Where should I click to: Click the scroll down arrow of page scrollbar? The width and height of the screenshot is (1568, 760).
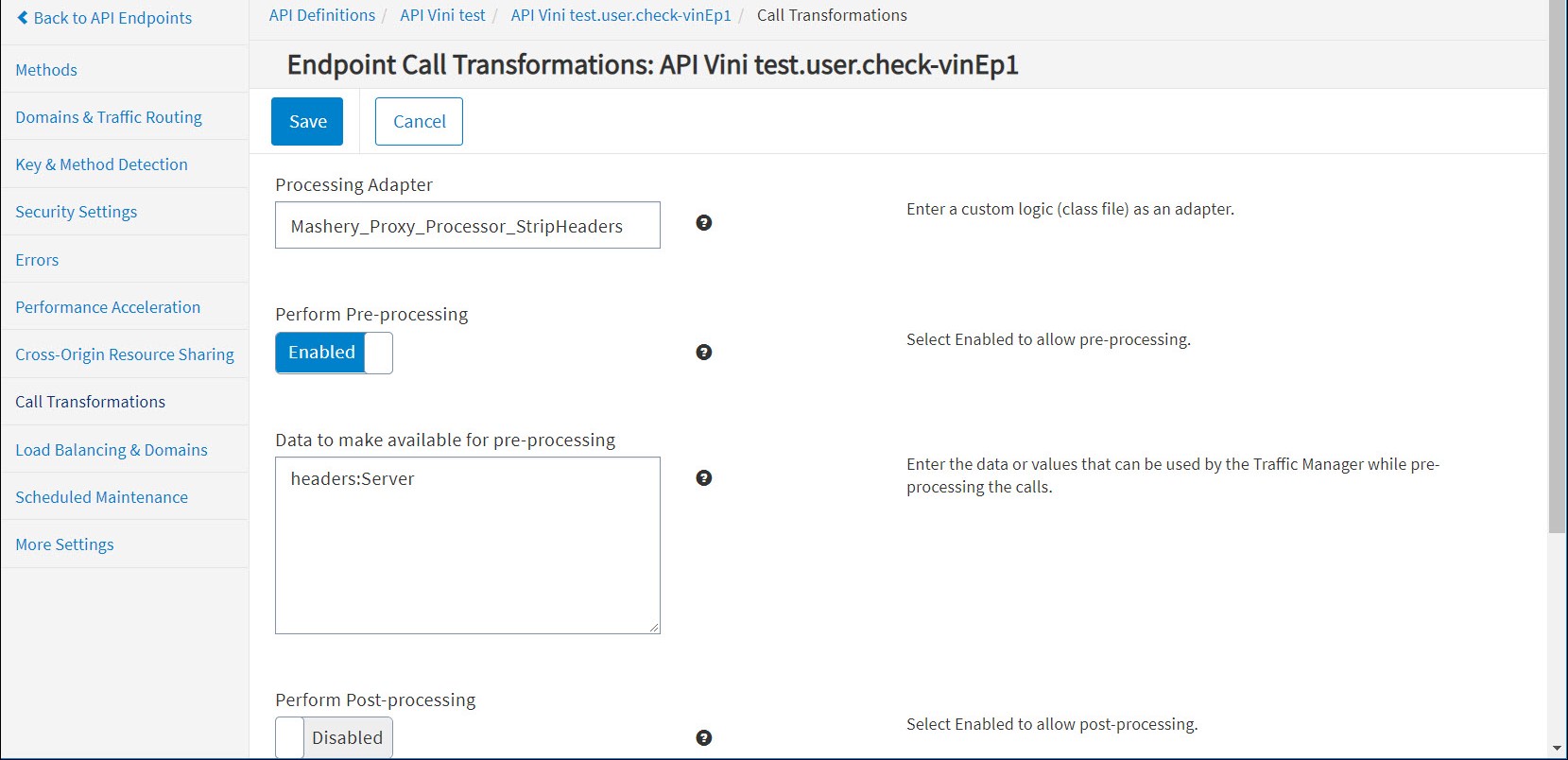coord(1557,749)
